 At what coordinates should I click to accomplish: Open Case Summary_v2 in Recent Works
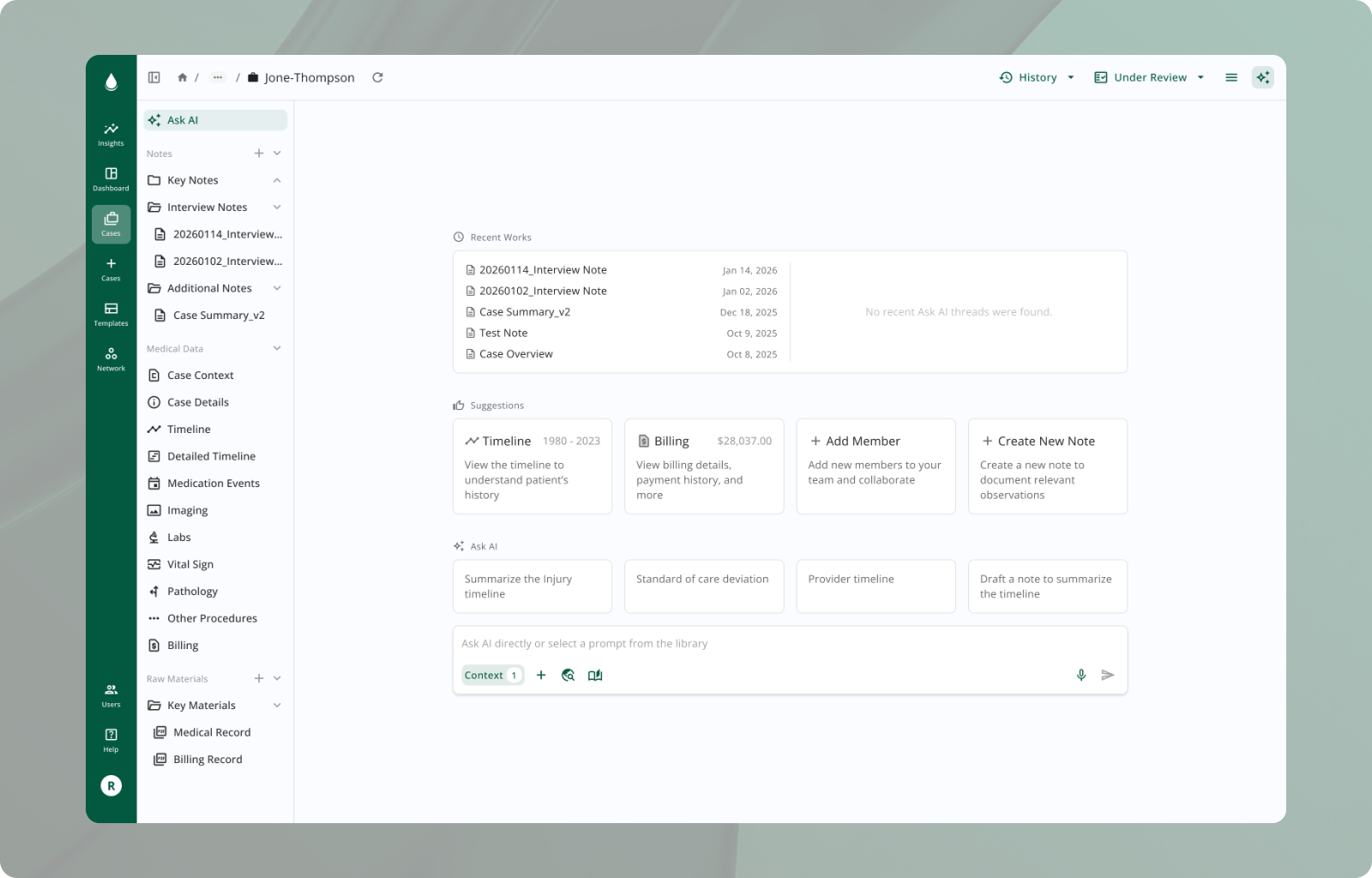(524, 312)
